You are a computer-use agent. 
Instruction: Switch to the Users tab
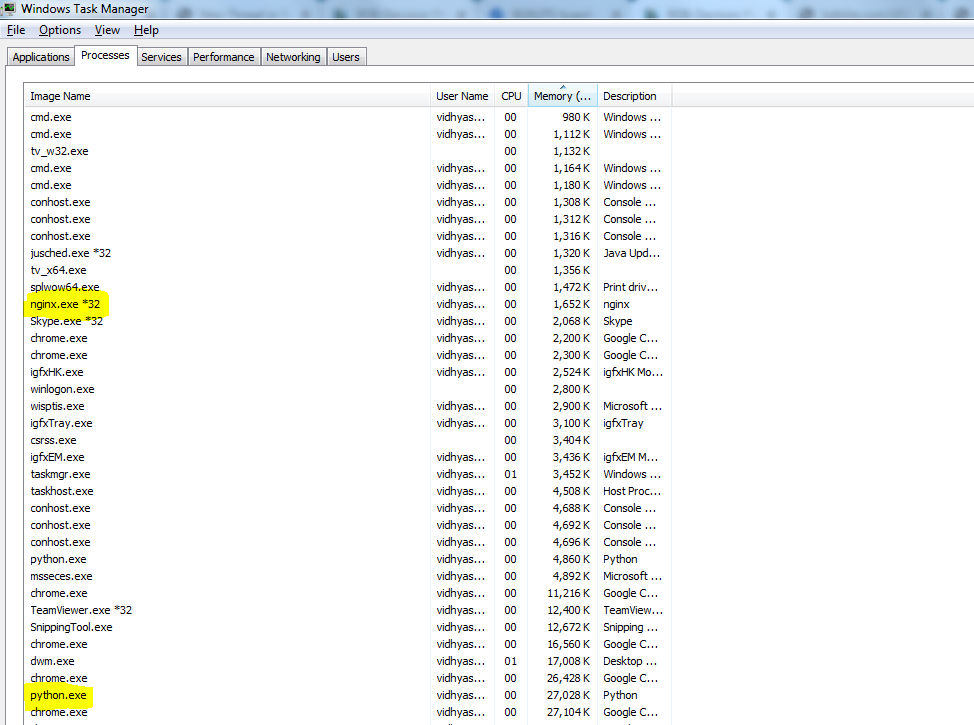pyautogui.click(x=345, y=57)
